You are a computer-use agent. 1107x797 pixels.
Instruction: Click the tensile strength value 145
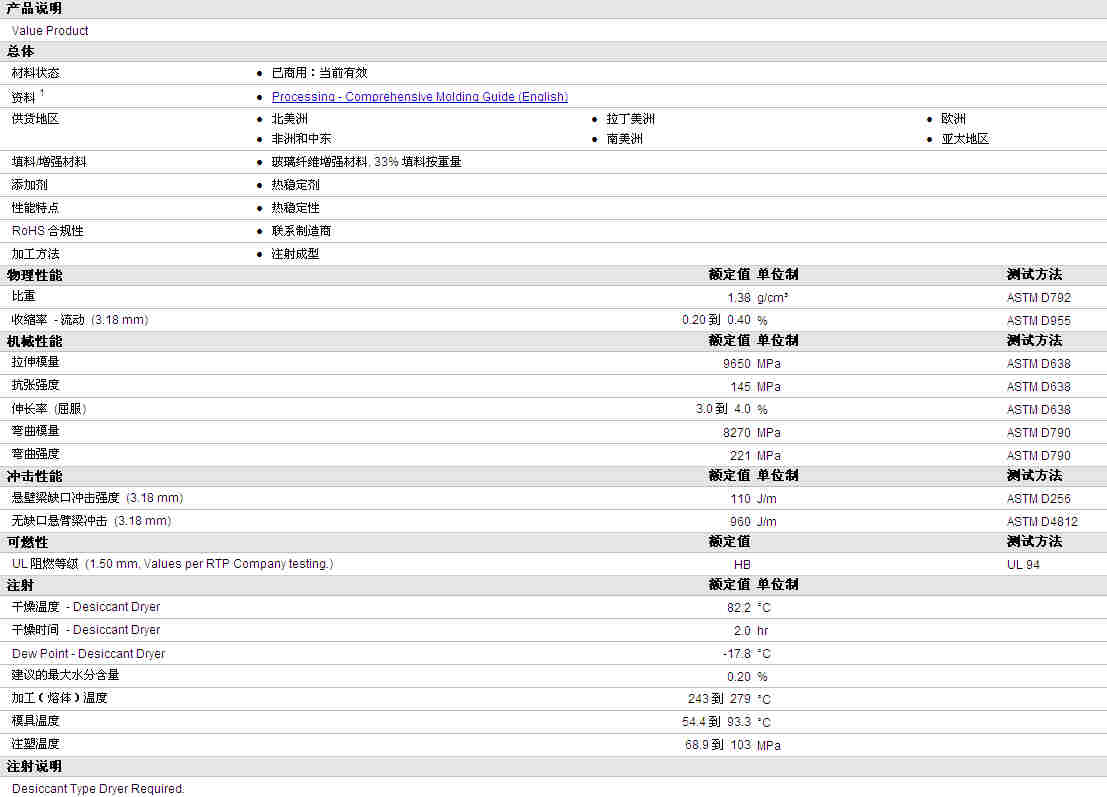click(740, 387)
